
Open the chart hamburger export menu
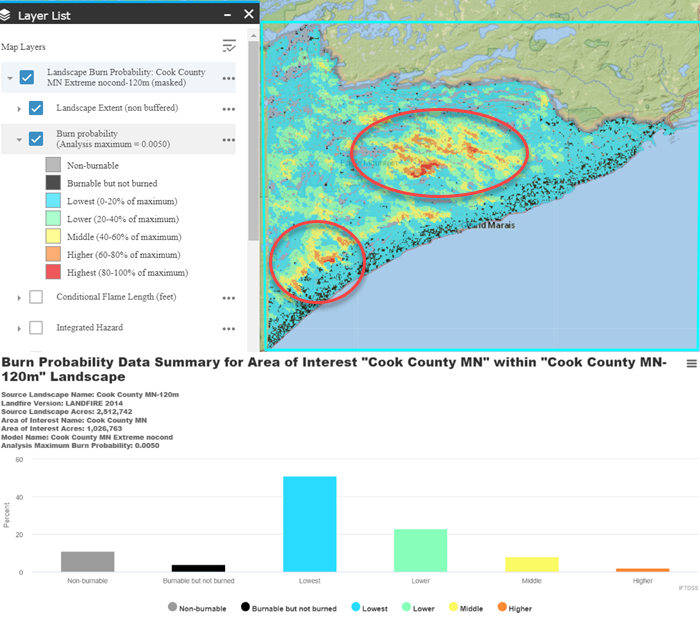click(690, 365)
